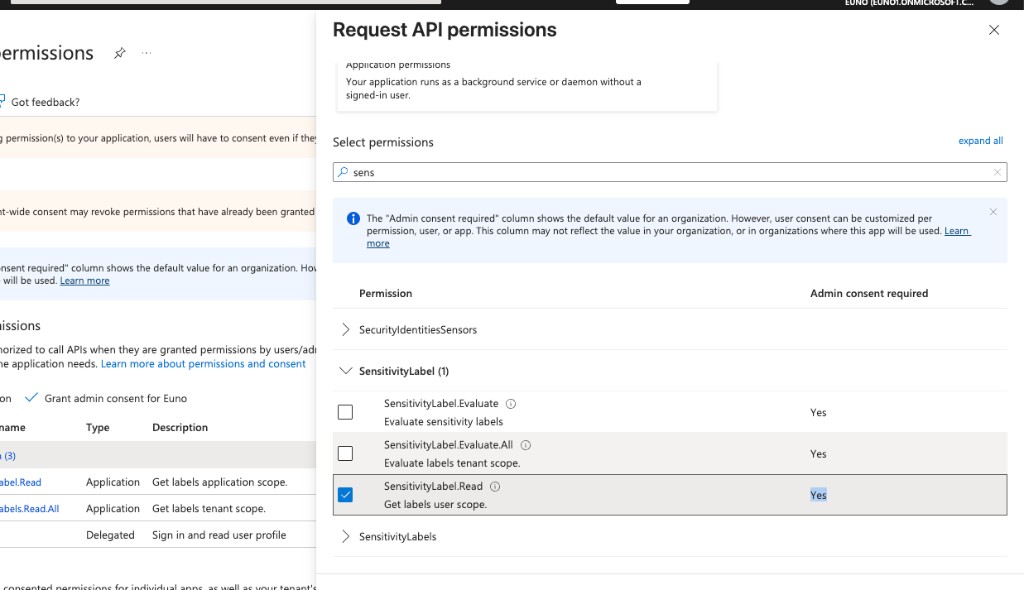Click the Application permissions card
This screenshot has width=1024, height=590.
pyautogui.click(x=526, y=86)
